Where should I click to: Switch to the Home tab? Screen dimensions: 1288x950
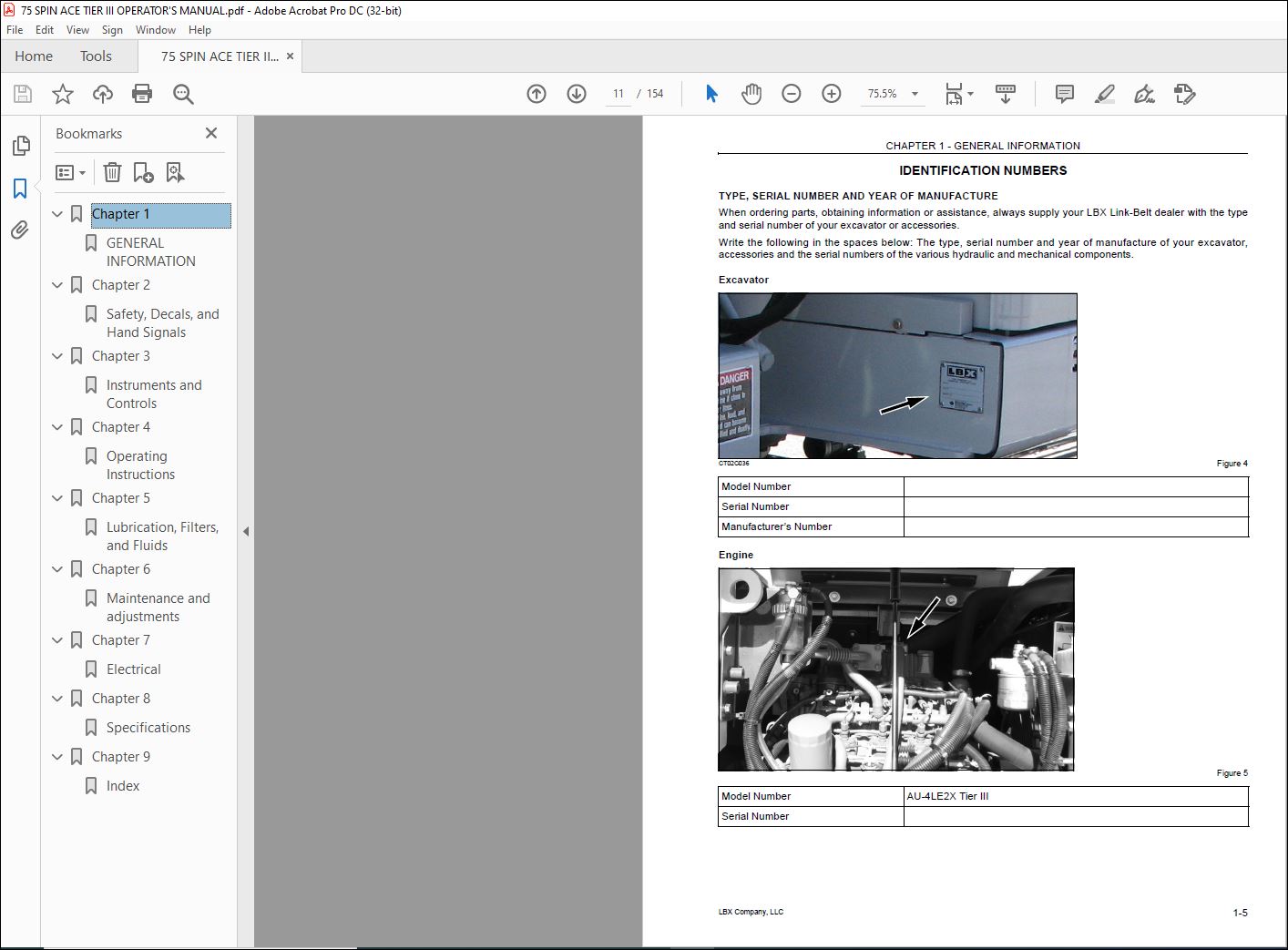click(34, 56)
